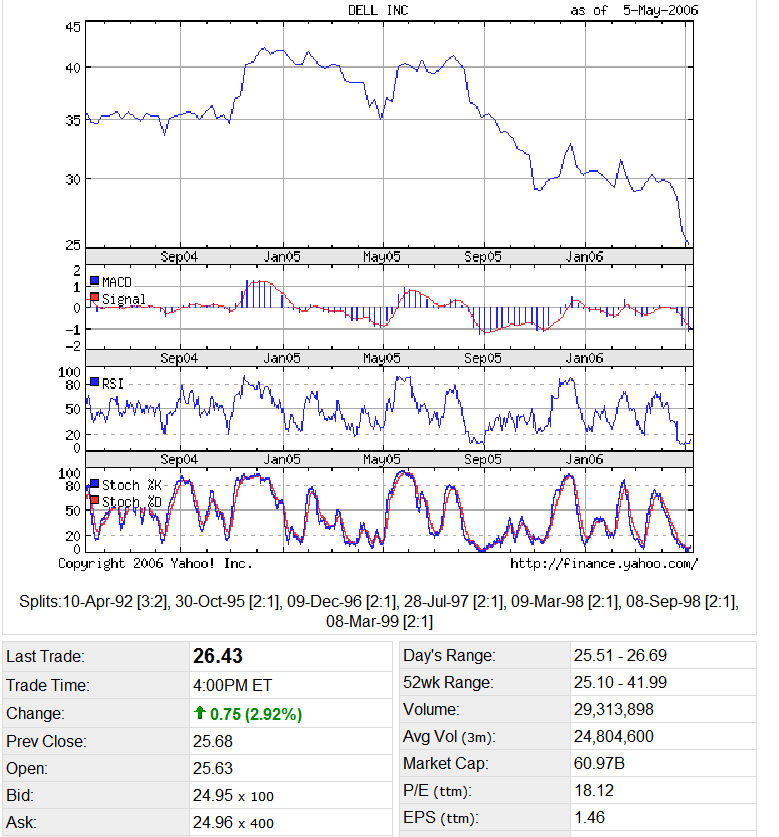Select the Bid value 24.95 x 100
The image size is (779, 837).
(233, 796)
